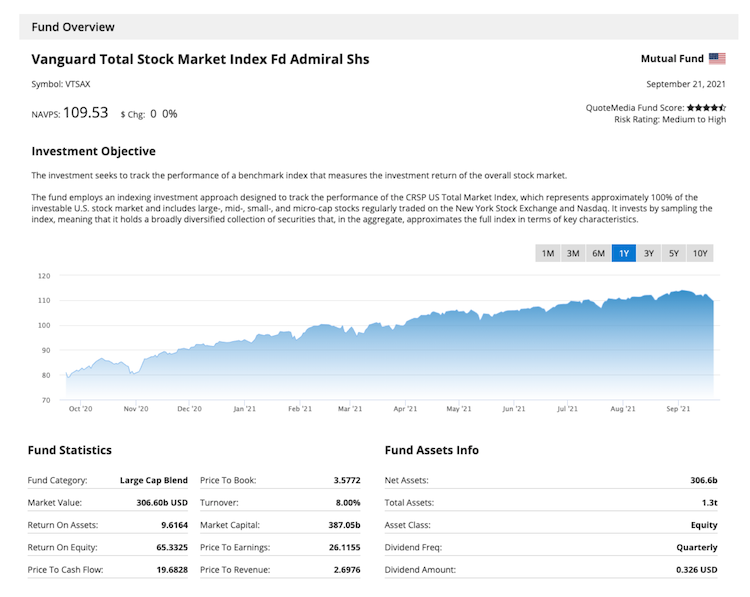Click the Oct '20 chart axis label
Image resolution: width=750 pixels, height=597 pixels.
coord(80,409)
